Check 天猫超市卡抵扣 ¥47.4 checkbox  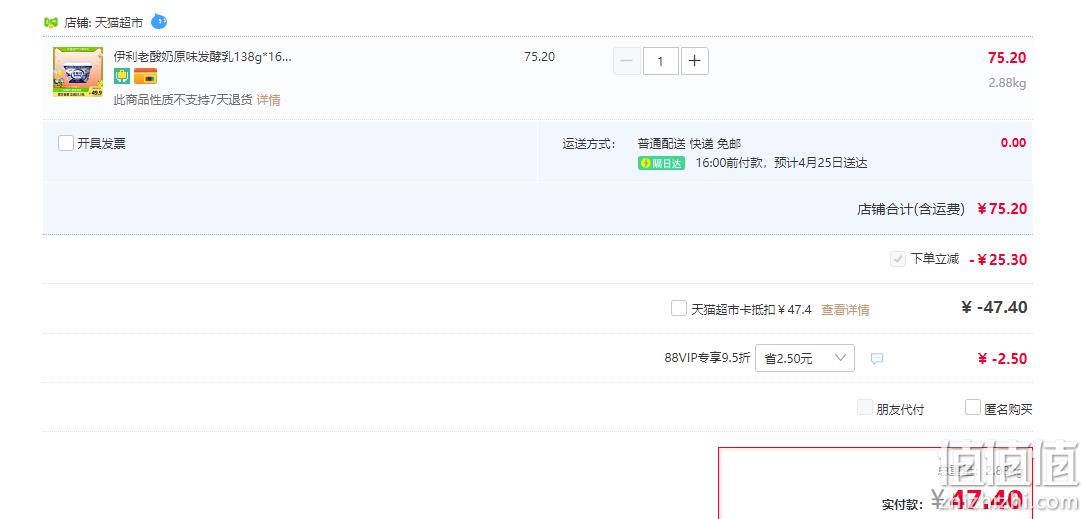[679, 308]
